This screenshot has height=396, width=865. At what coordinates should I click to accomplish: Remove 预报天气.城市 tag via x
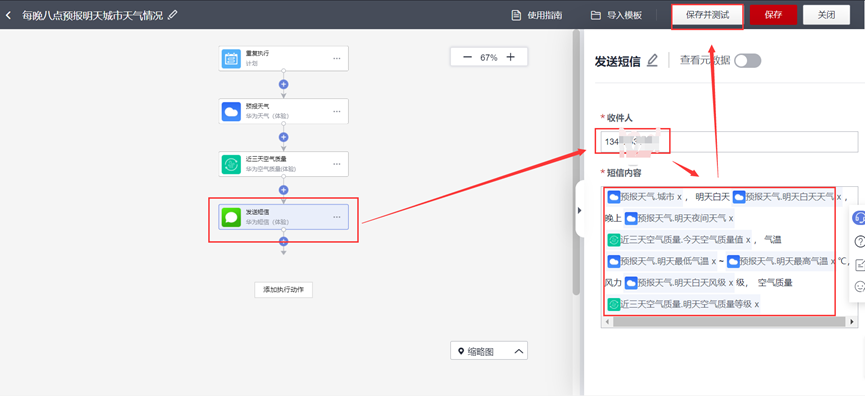click(680, 196)
